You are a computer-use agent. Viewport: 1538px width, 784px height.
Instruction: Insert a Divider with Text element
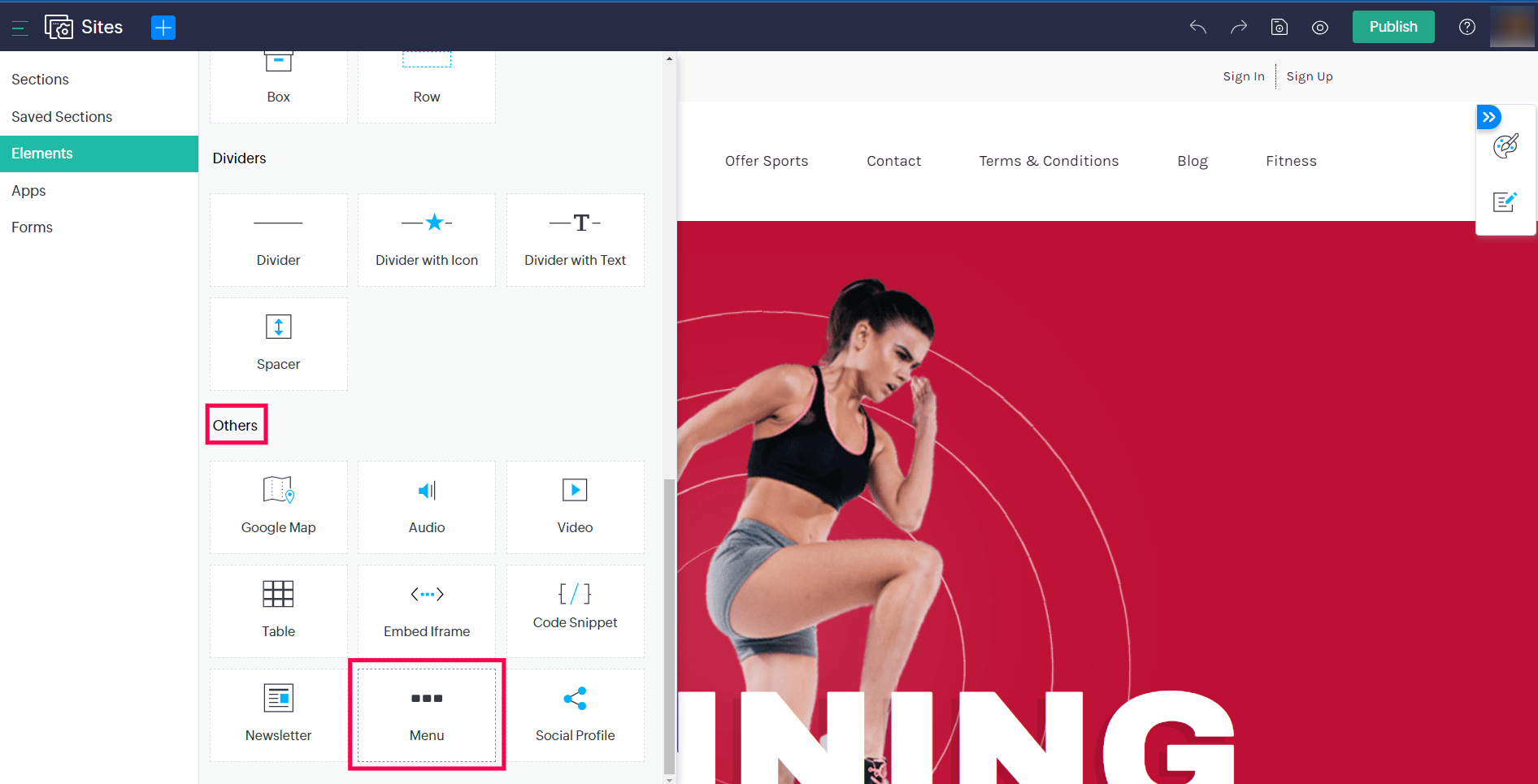tap(576, 240)
